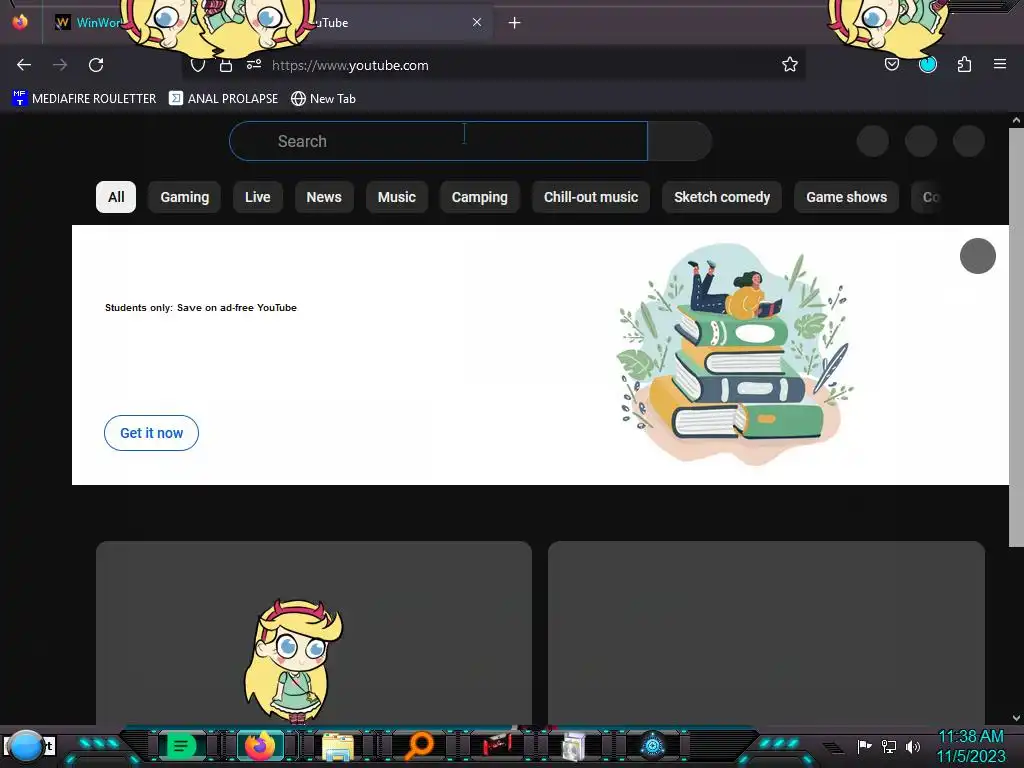Viewport: 1024px width, 768px height.
Task: Open the Firefox account avatar icon
Action: (927, 64)
